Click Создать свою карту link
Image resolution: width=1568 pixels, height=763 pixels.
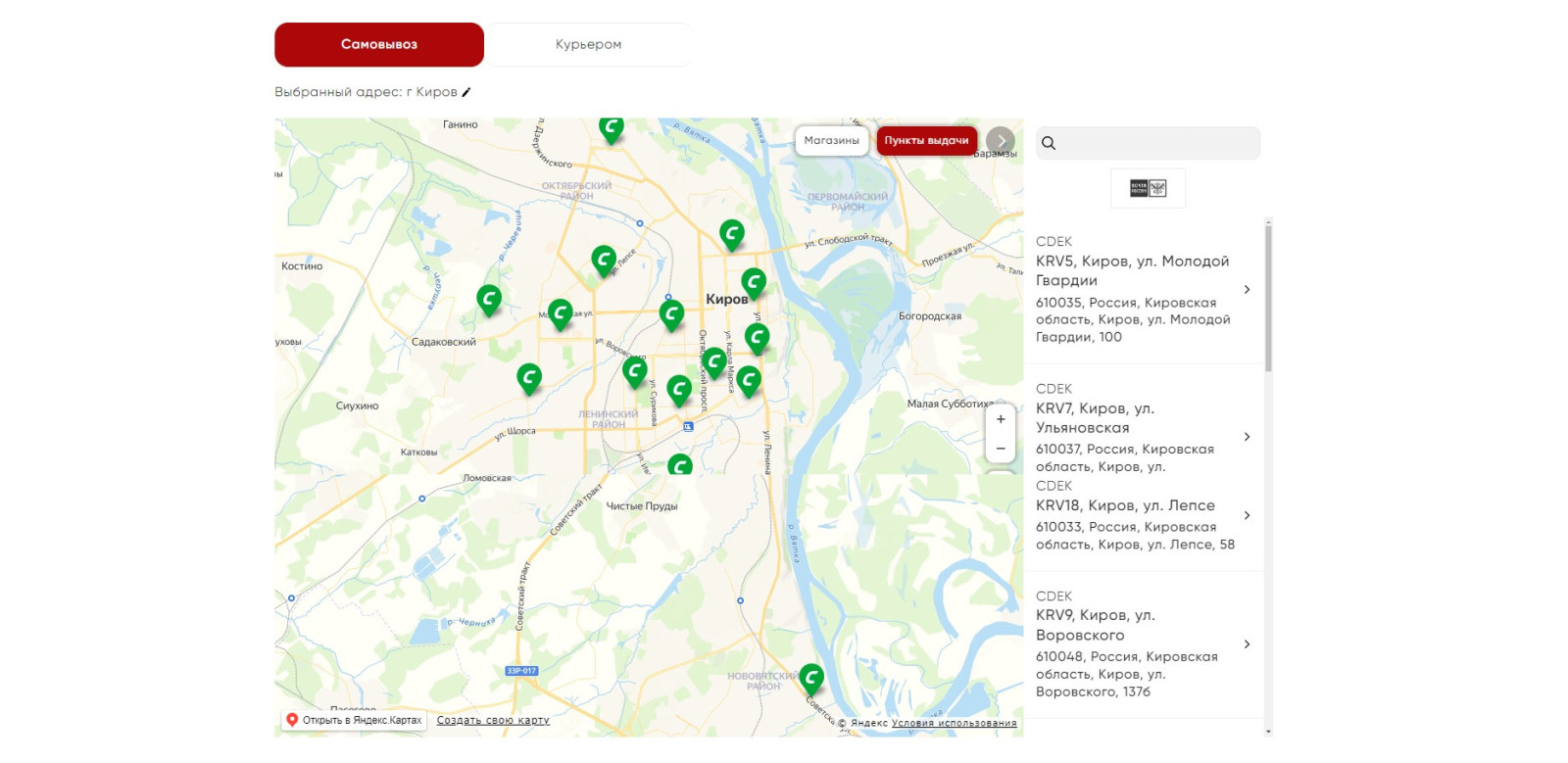493,720
